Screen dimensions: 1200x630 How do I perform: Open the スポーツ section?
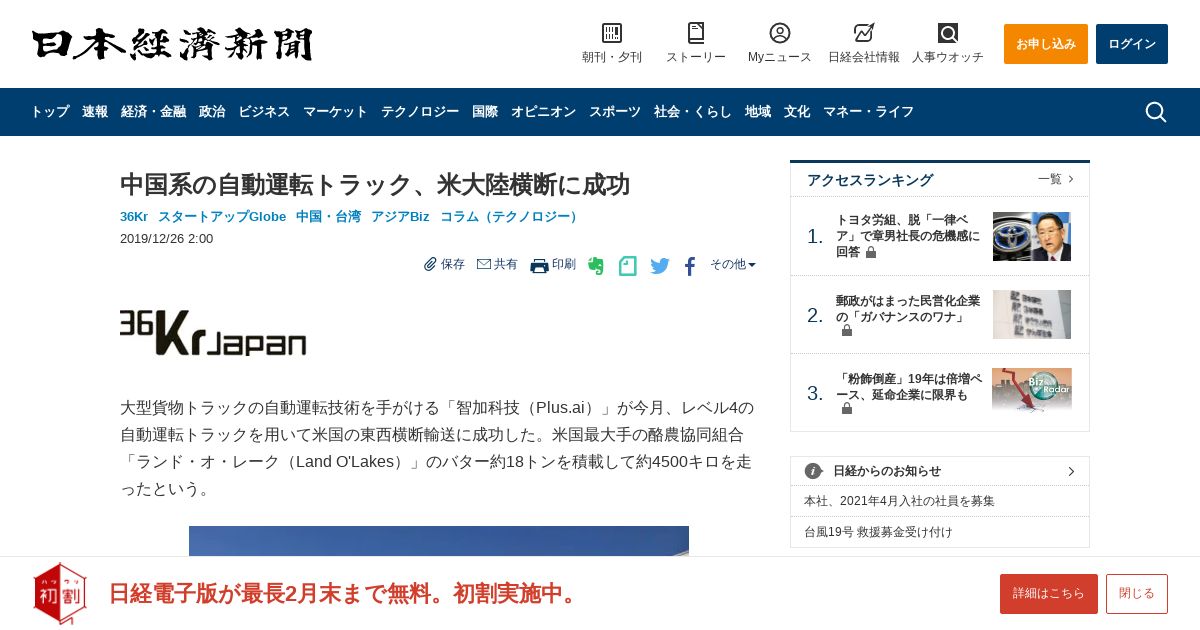coord(615,112)
